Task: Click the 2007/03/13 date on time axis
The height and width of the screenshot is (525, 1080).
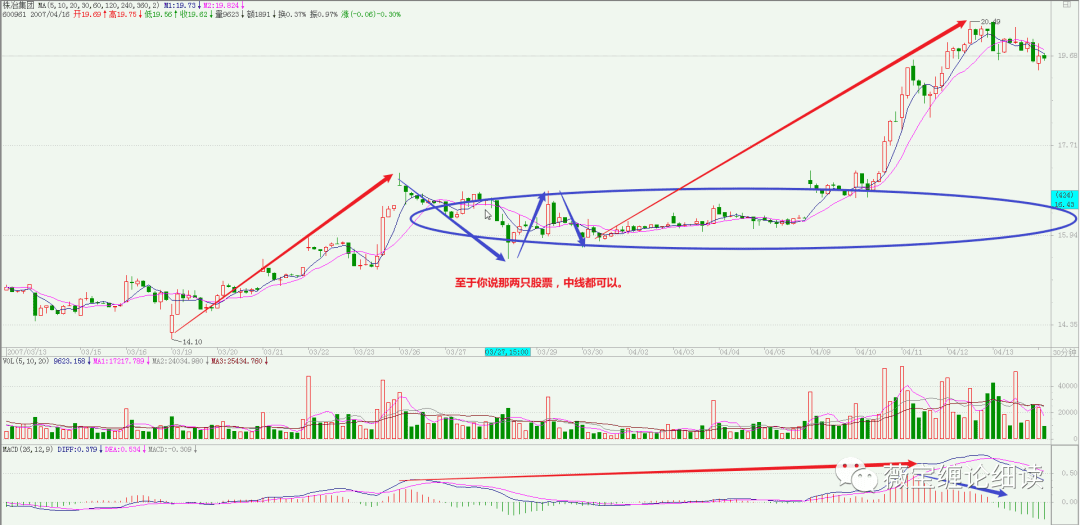Action: (x=27, y=351)
